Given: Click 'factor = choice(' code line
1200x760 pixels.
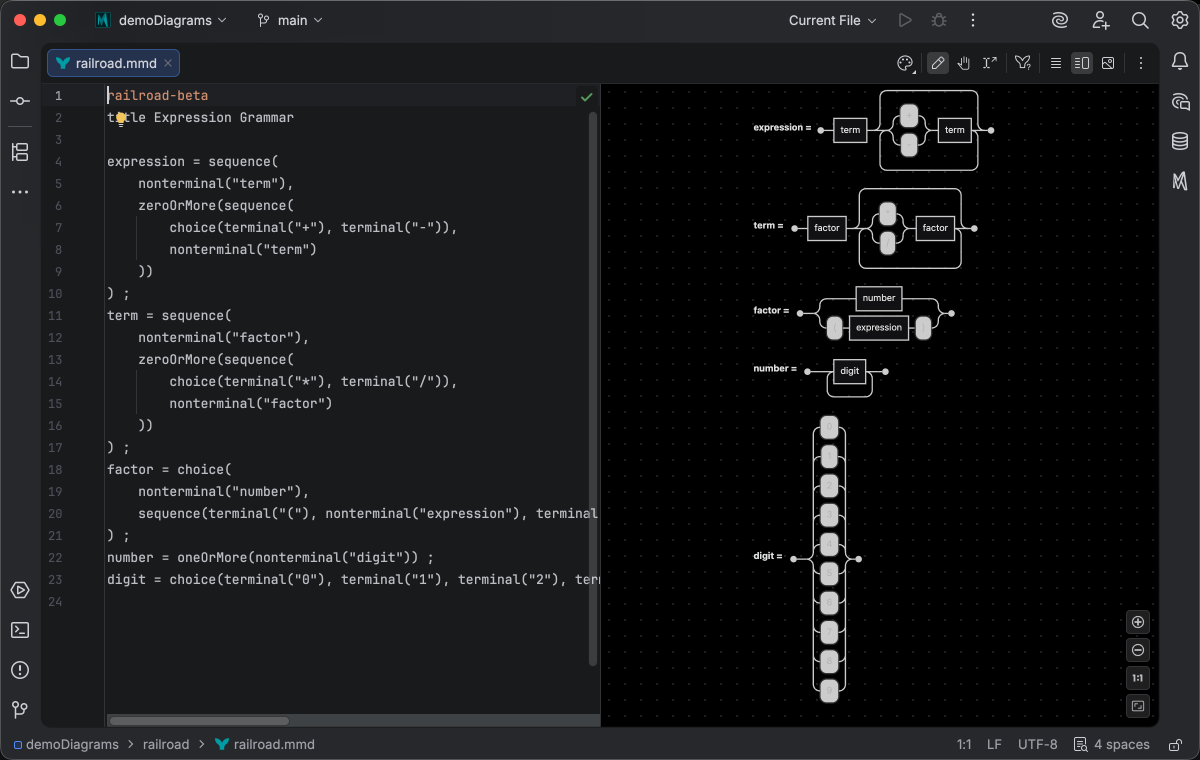Looking at the screenshot, I should pos(169,470).
